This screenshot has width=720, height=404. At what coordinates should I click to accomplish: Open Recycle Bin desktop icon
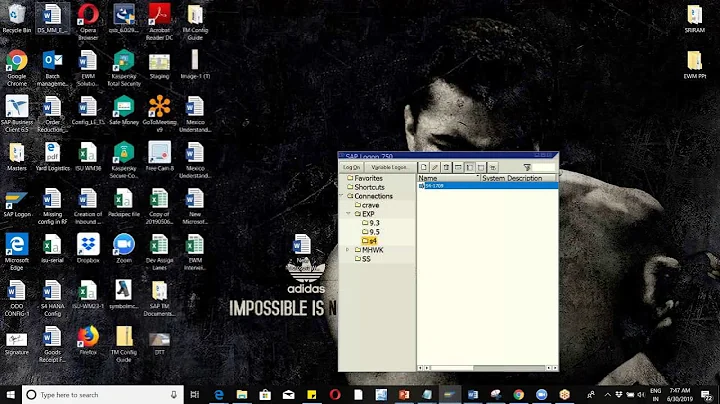pyautogui.click(x=17, y=19)
